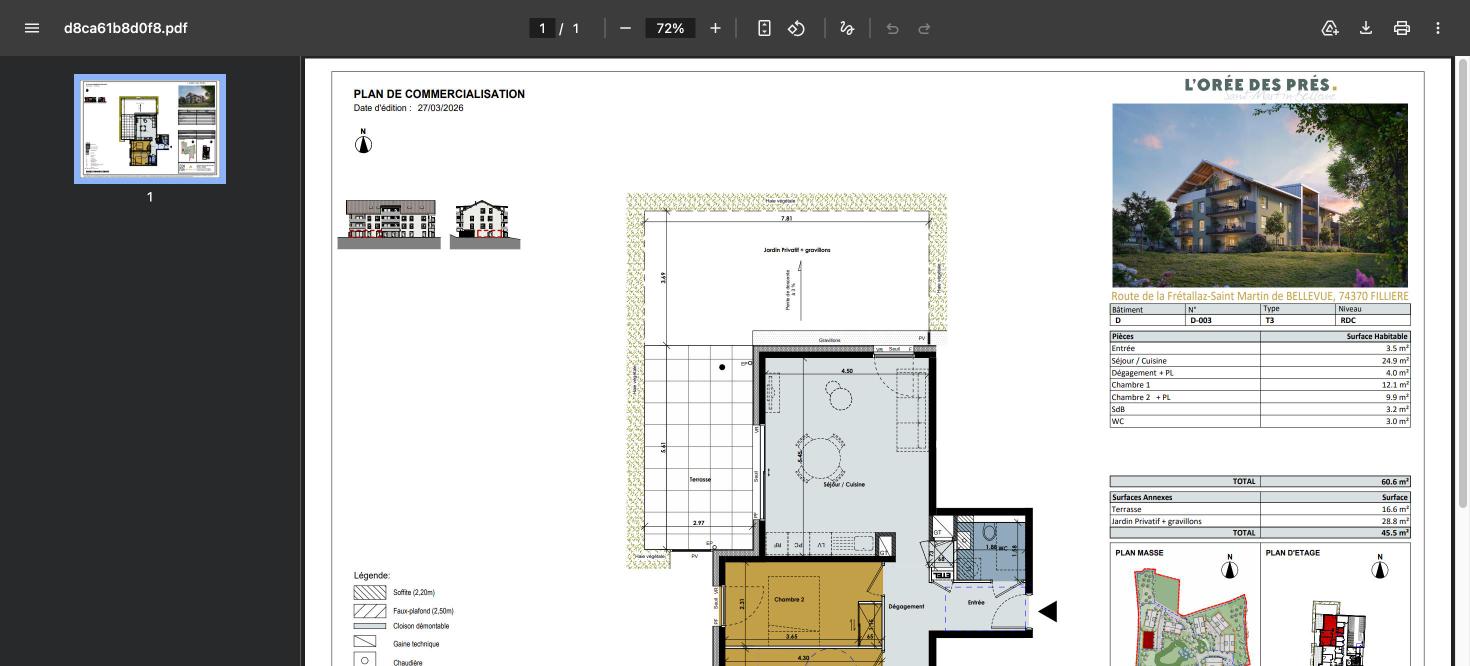The width and height of the screenshot is (1470, 666).
Task: Click the Cloison démontable legend entry
Action: pyautogui.click(x=421, y=626)
